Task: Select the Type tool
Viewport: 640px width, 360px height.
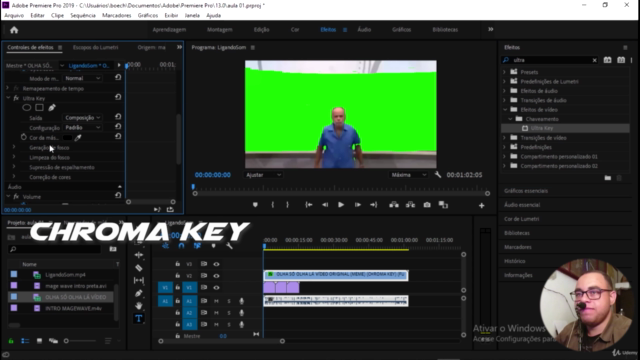Action: tap(139, 318)
